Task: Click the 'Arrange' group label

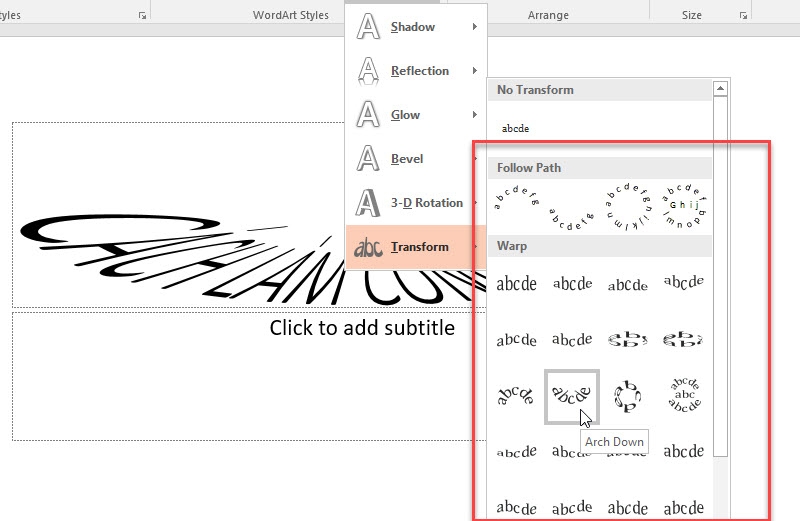Action: (548, 15)
